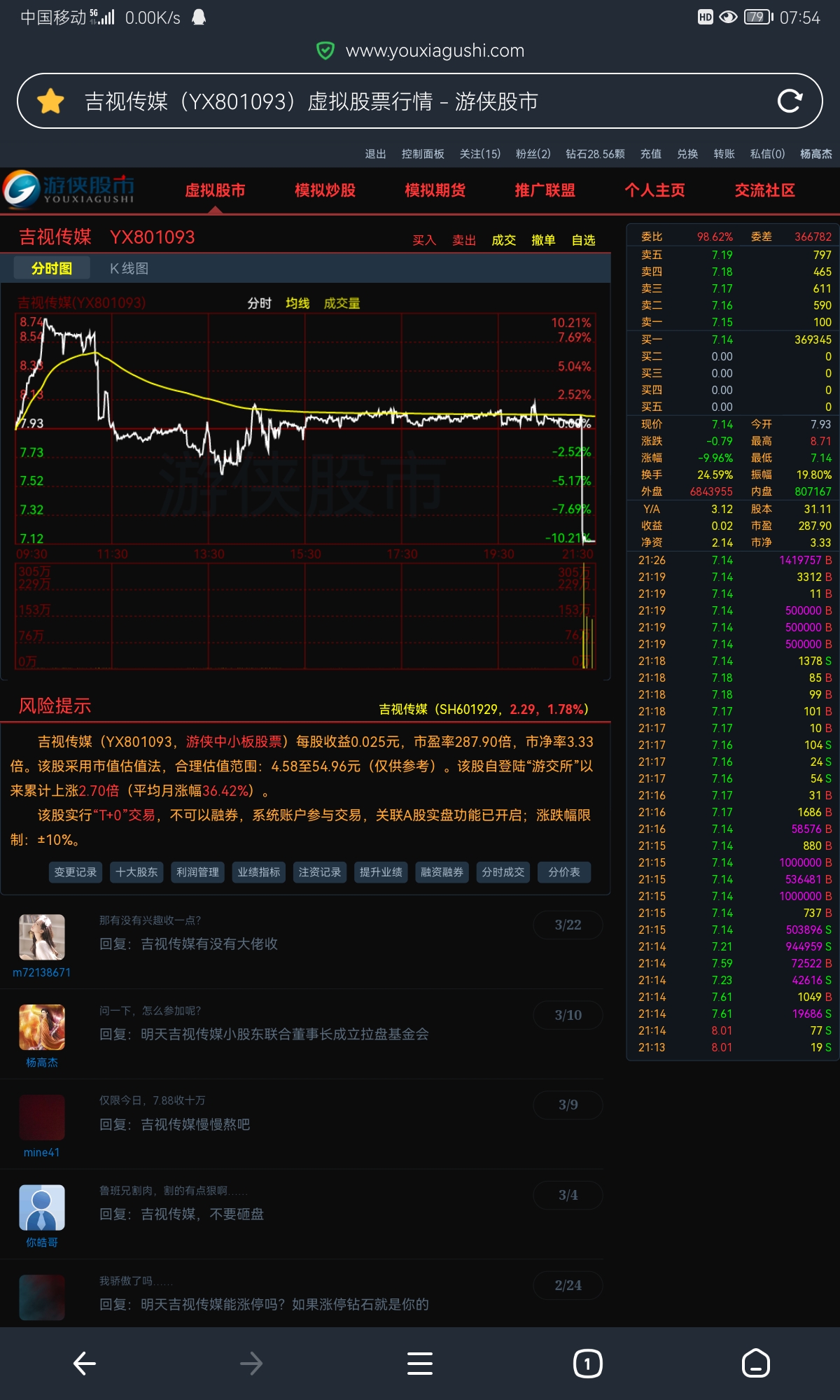Open the 虚拟股市 navigation menu
840x1400 pixels.
215,190
